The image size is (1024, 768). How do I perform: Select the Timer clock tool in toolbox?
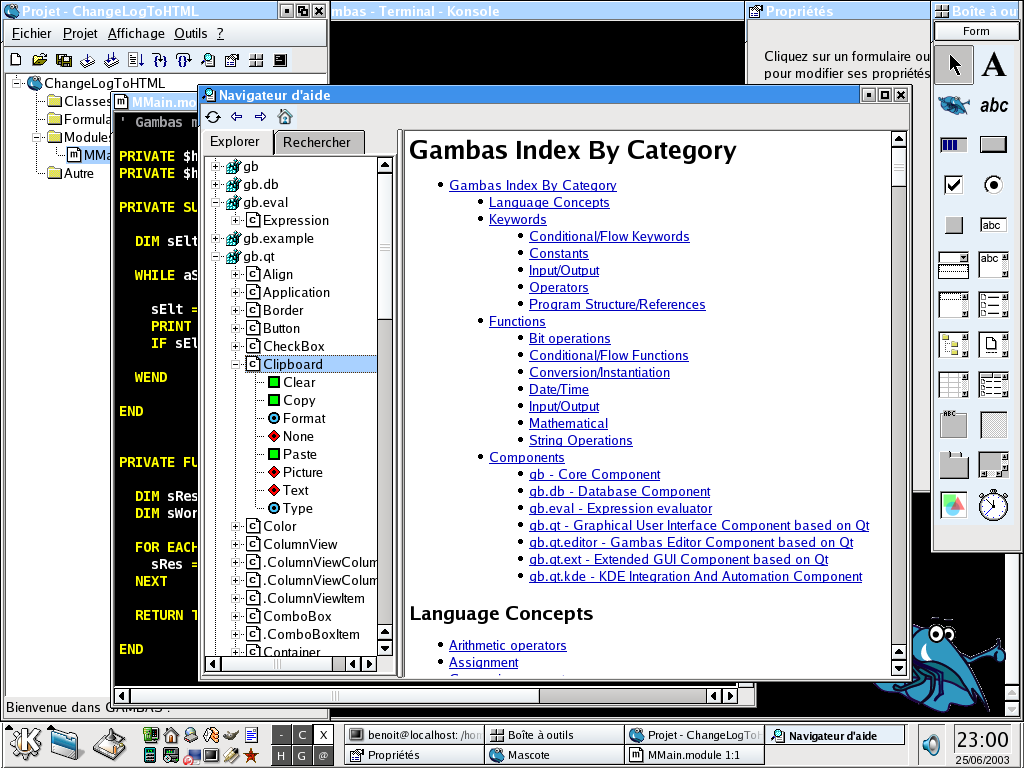pyautogui.click(x=993, y=505)
